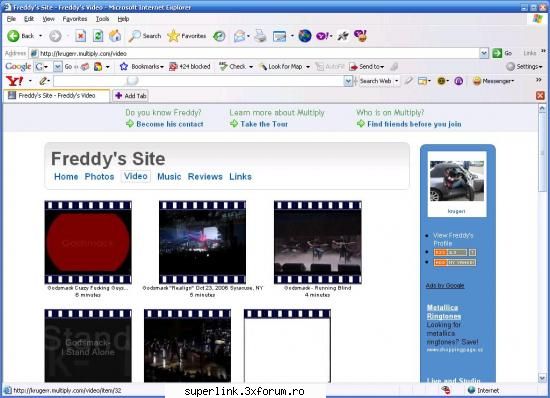Click the page scrollbar up arrow

pyautogui.click(x=542, y=109)
